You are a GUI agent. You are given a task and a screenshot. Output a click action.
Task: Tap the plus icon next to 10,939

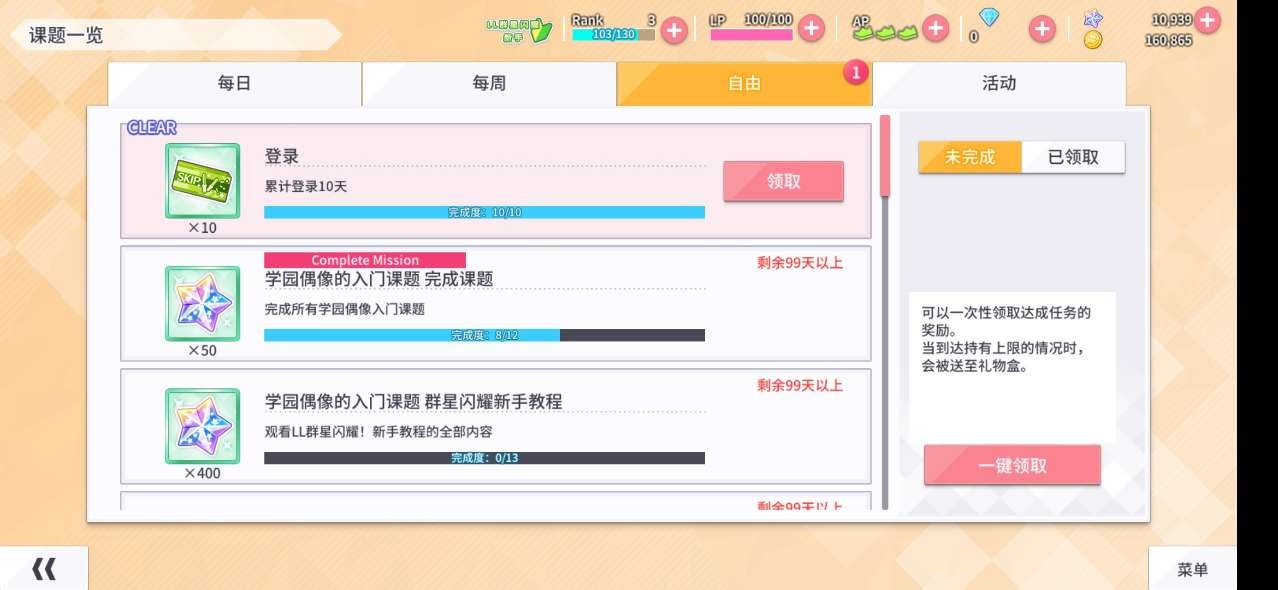1207,19
